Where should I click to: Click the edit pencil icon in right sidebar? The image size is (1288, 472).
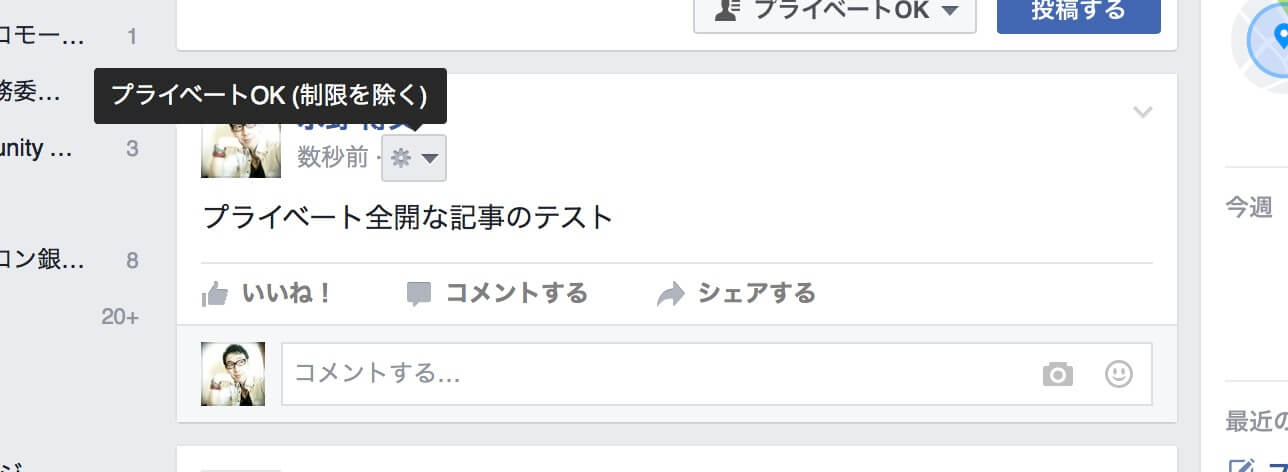tap(1240, 466)
